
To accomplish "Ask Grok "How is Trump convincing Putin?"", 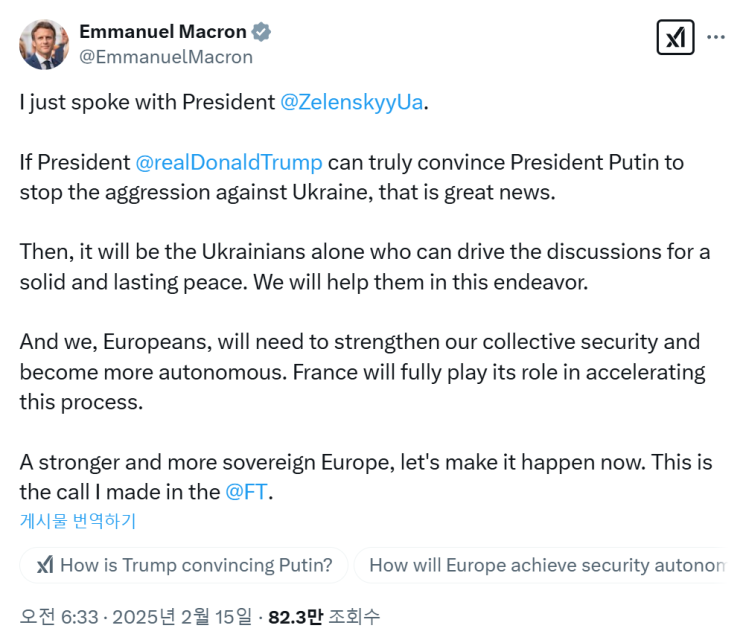I will tap(184, 565).
